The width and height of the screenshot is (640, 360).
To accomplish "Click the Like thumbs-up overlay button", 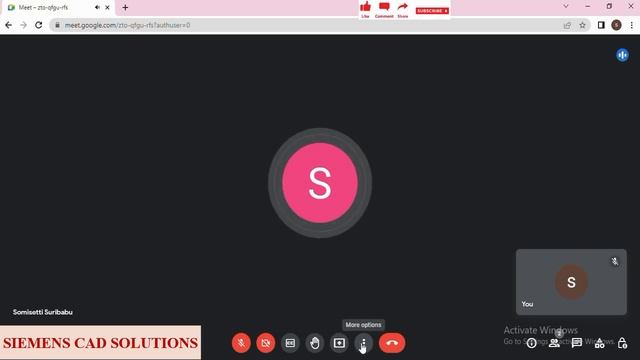I will tap(365, 9).
